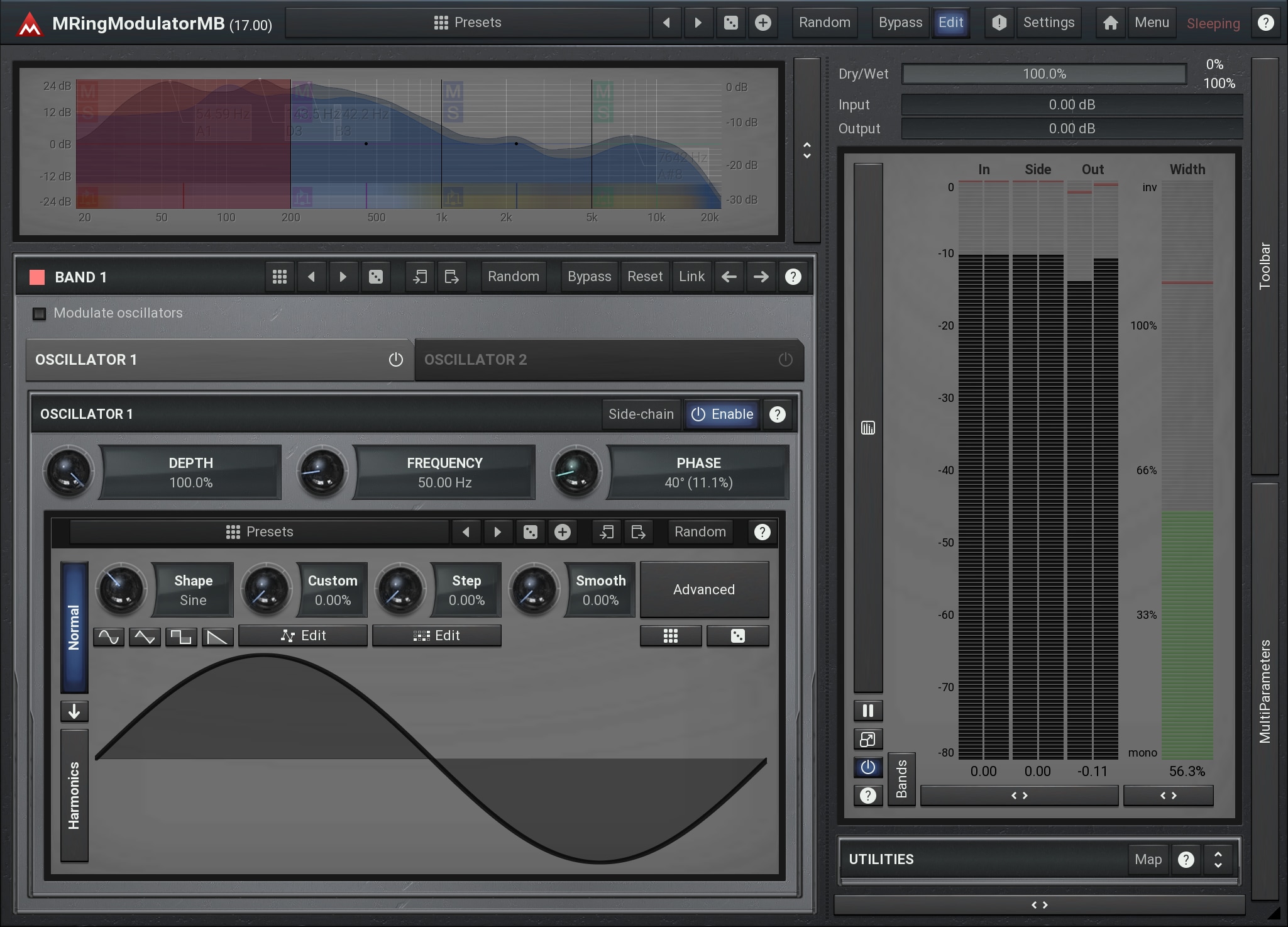Click the Advanced button
Viewport: 1288px width, 927px height.
click(703, 589)
